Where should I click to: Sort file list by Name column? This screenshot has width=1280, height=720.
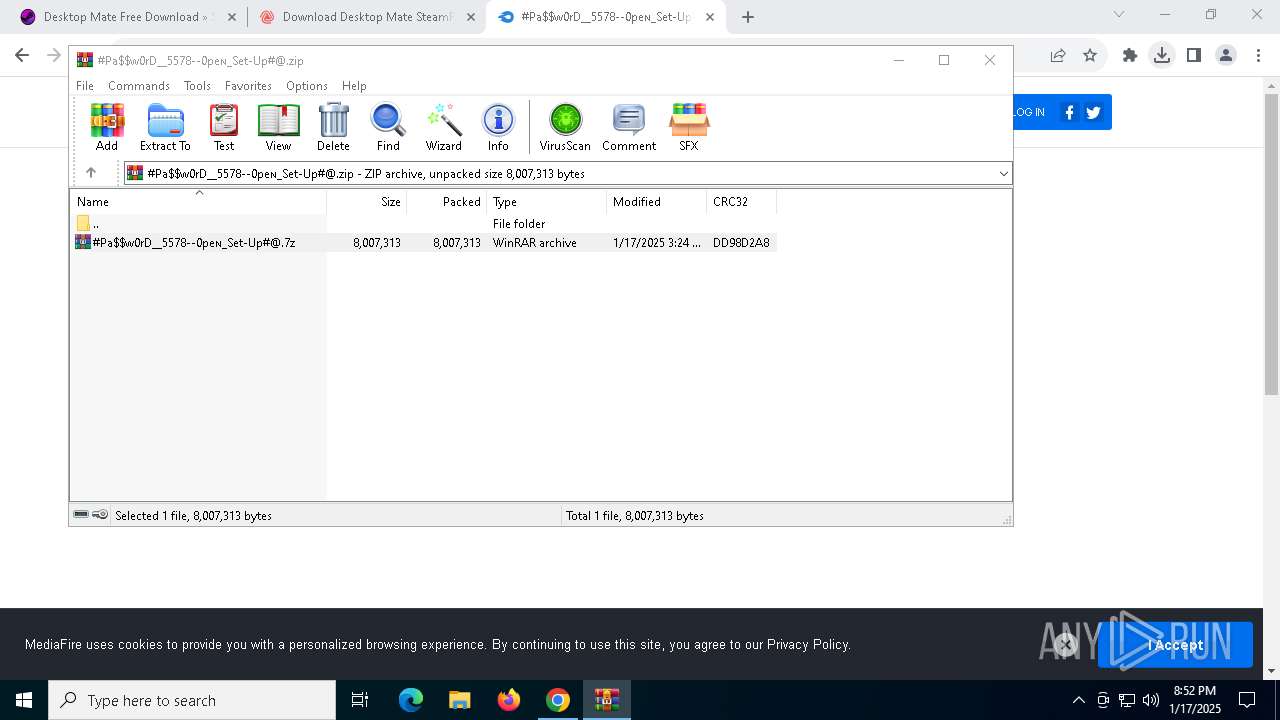click(x=197, y=201)
